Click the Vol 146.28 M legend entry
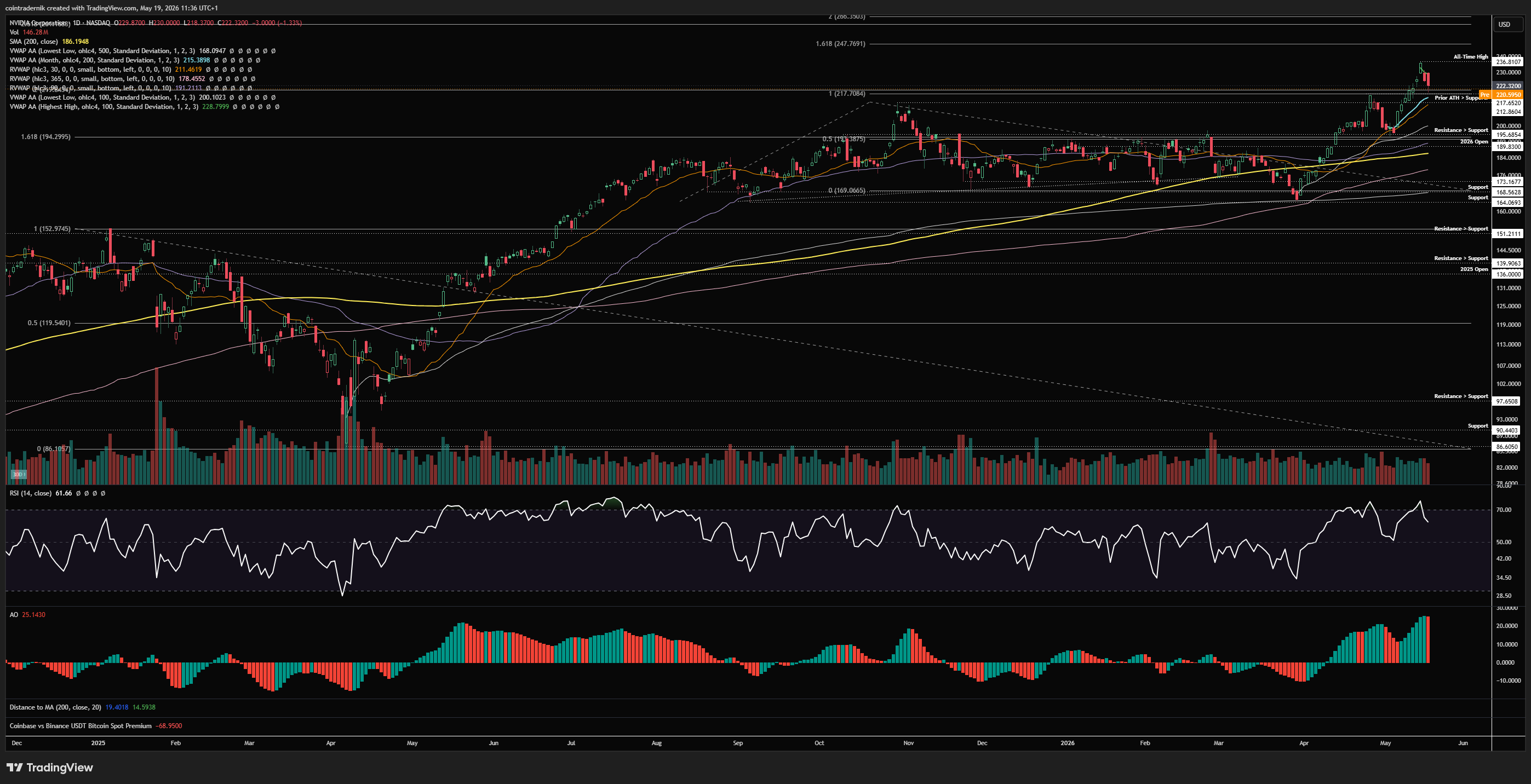The image size is (1531, 784). 29,32
